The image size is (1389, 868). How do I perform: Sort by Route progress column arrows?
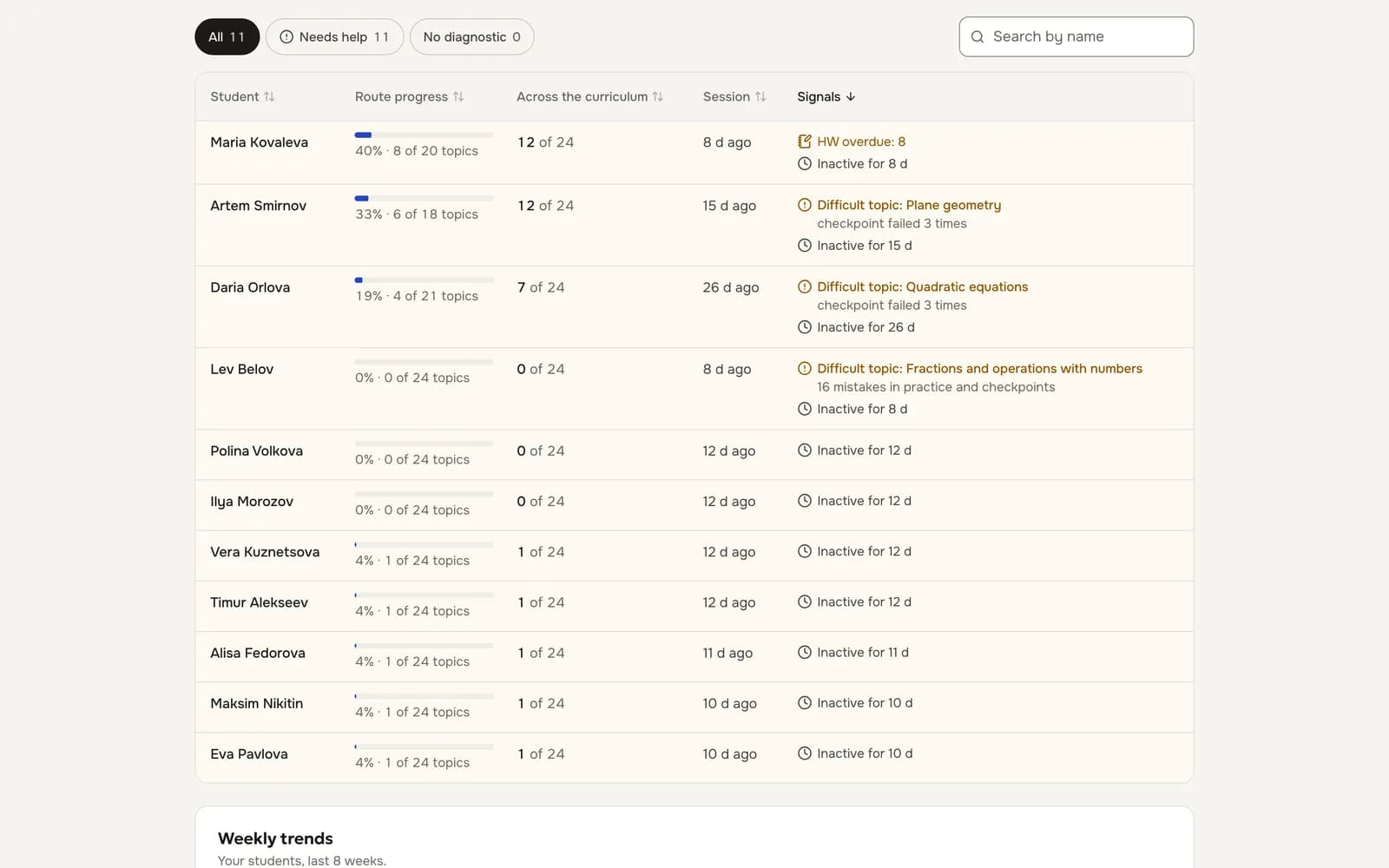click(x=458, y=96)
